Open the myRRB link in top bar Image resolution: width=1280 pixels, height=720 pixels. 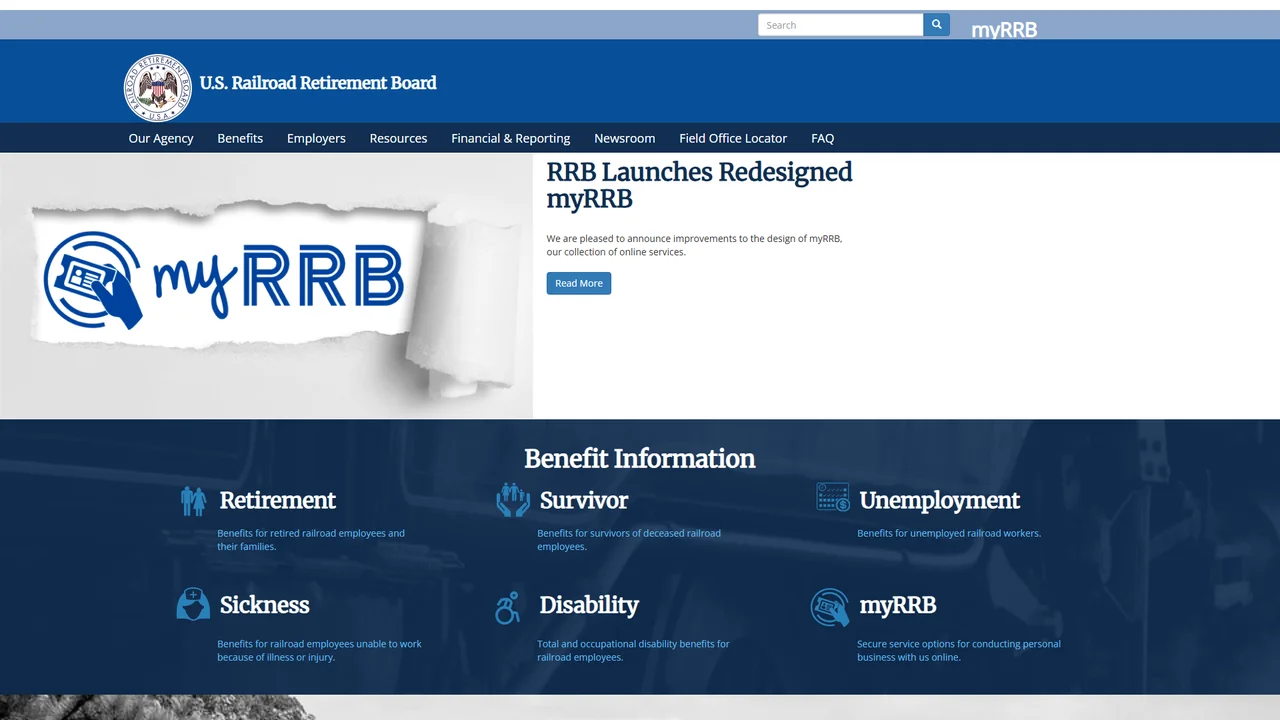coord(1004,30)
